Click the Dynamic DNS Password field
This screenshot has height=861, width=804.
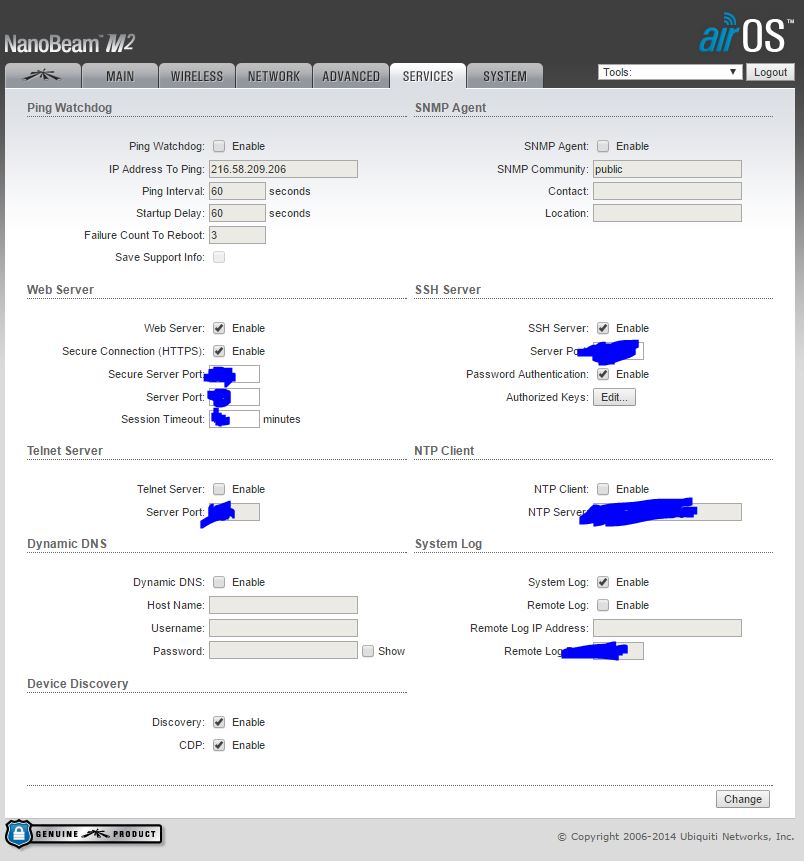tap(283, 651)
